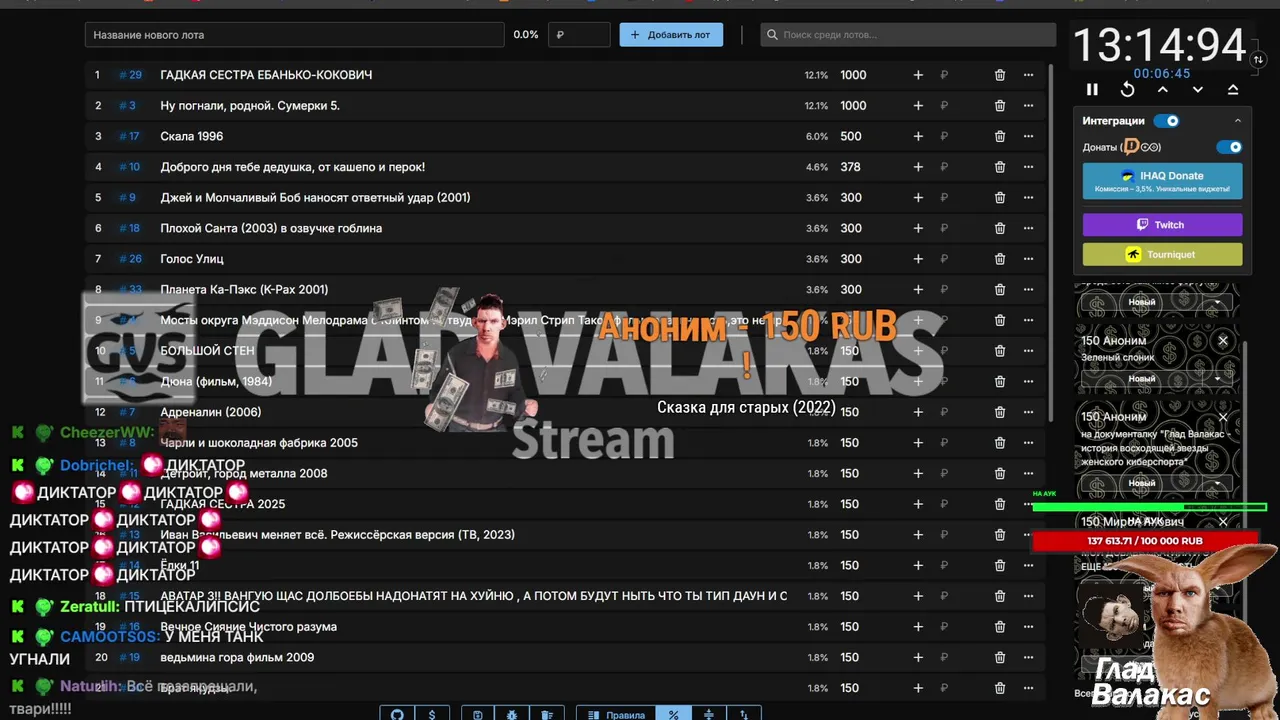Viewport: 1280px width, 720px height.
Task: Add amount to Голос Улиц lot
Action: point(918,259)
